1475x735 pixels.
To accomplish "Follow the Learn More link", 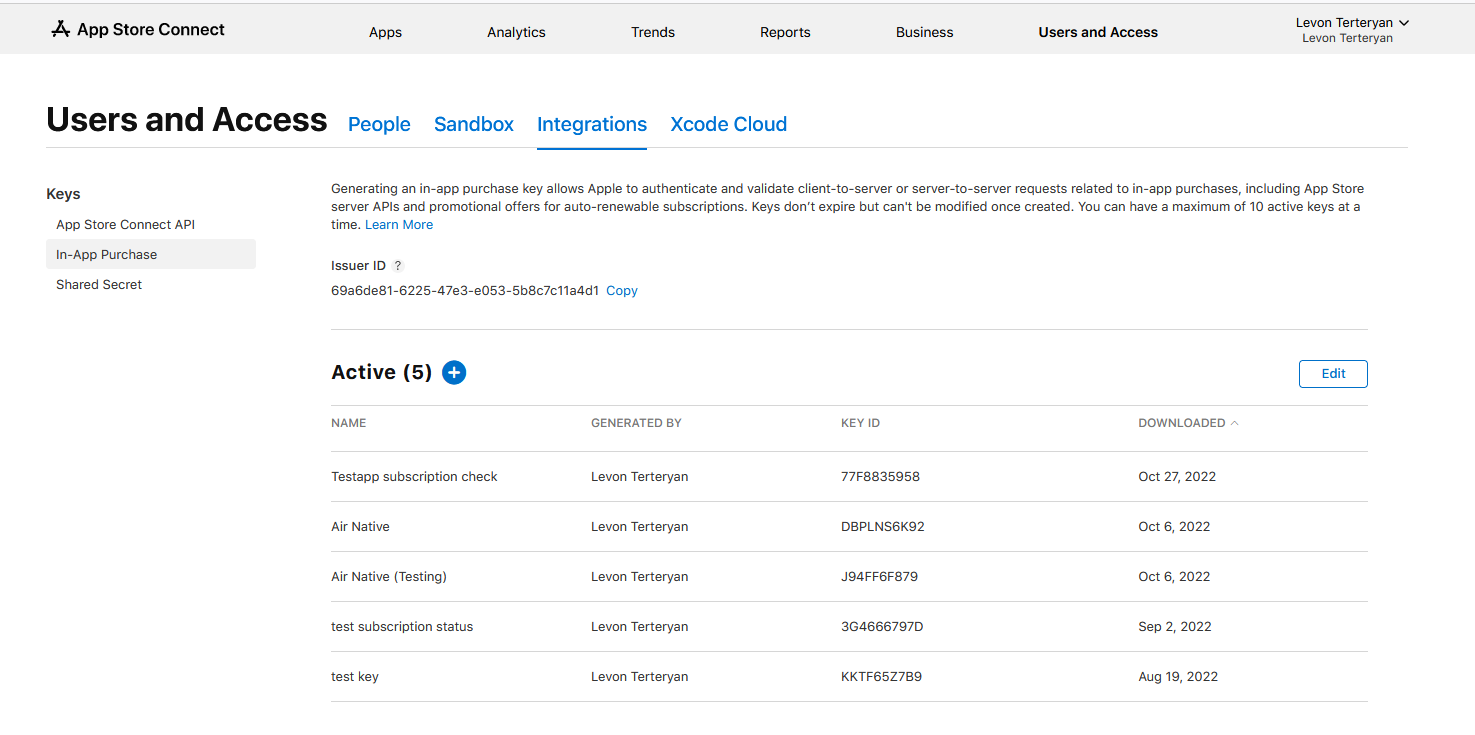I will [x=399, y=225].
